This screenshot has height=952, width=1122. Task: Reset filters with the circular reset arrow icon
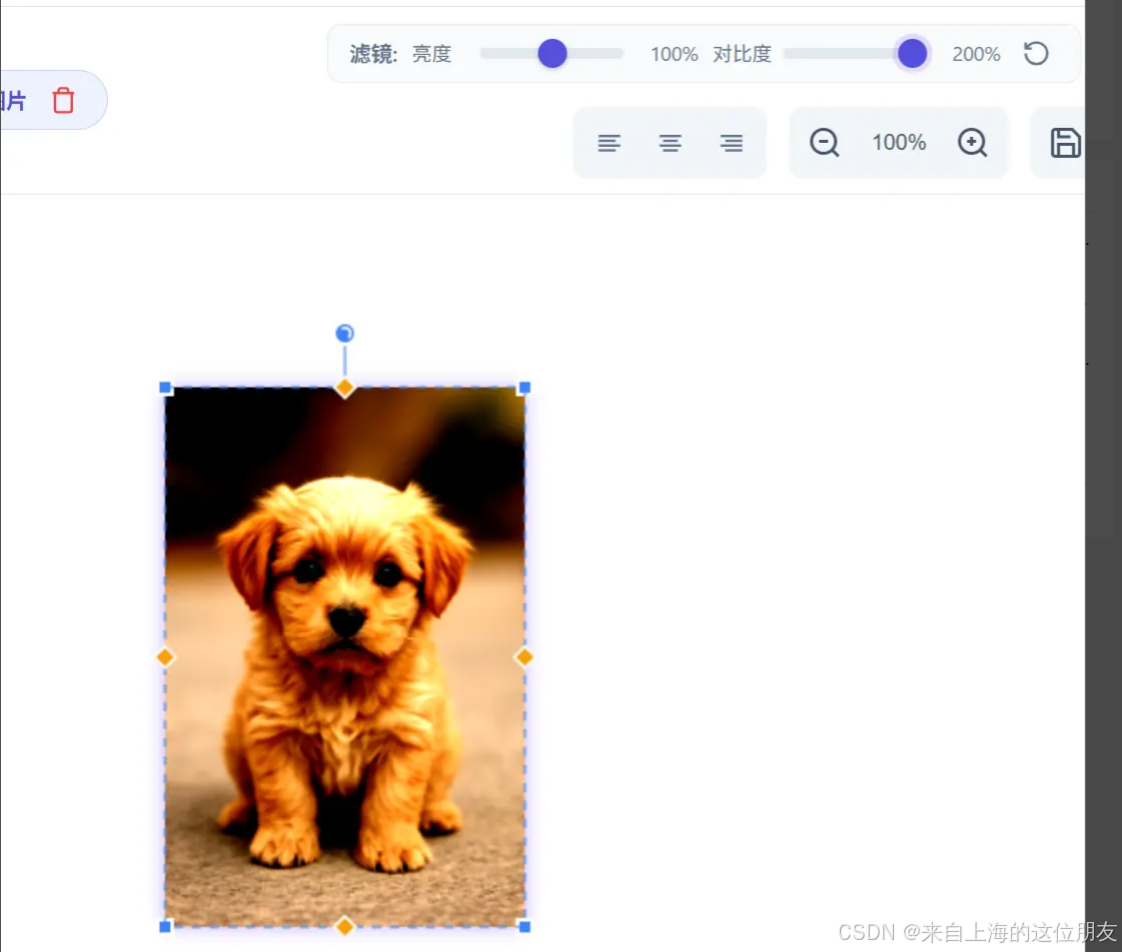[1037, 54]
